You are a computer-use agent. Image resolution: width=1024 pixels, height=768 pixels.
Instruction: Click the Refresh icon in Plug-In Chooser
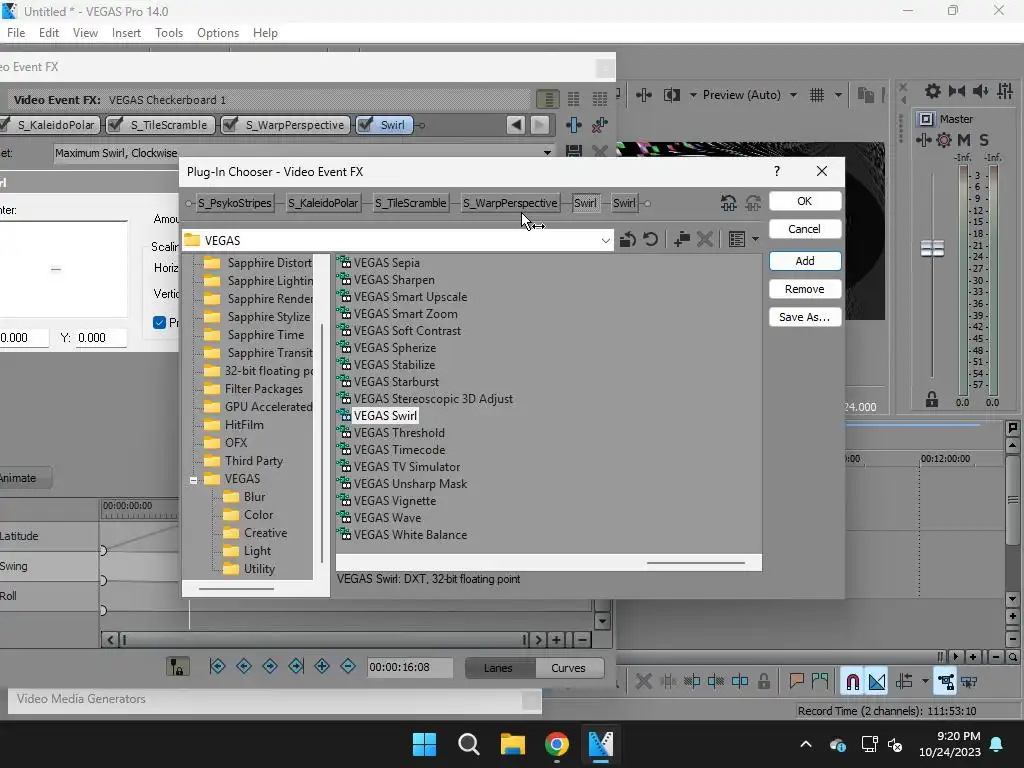click(650, 240)
